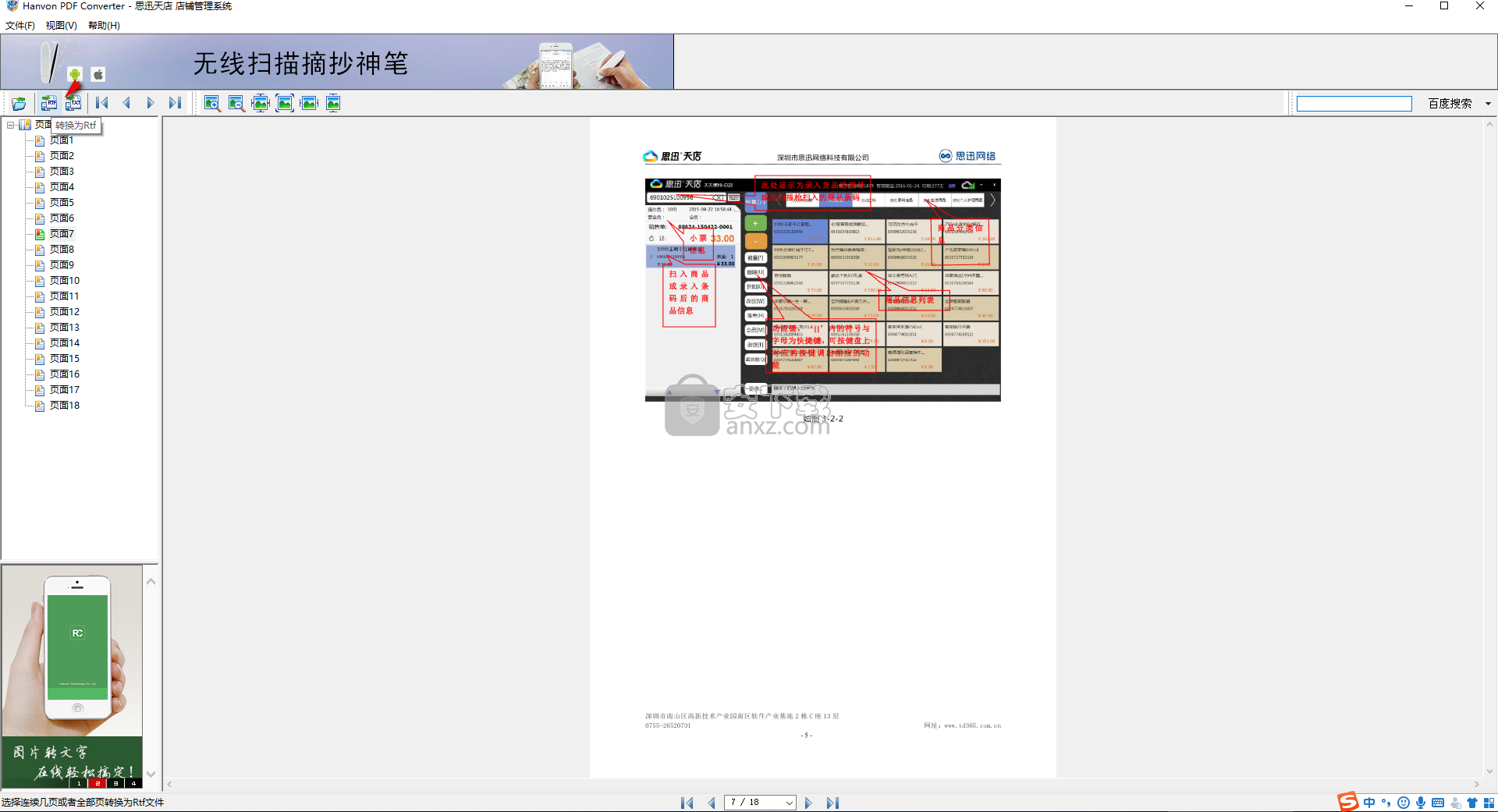Open the 文件(F) menu

(x=20, y=26)
